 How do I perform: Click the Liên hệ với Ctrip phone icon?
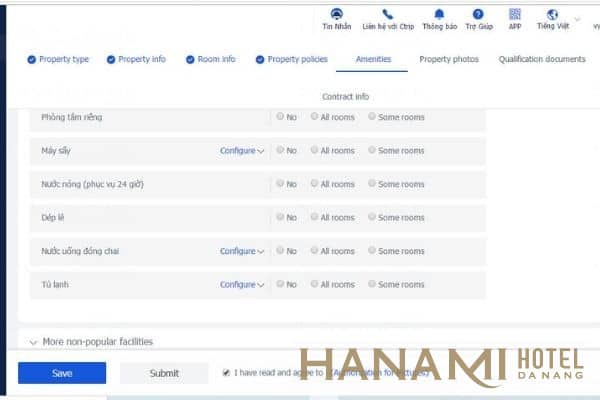pyautogui.click(x=388, y=15)
